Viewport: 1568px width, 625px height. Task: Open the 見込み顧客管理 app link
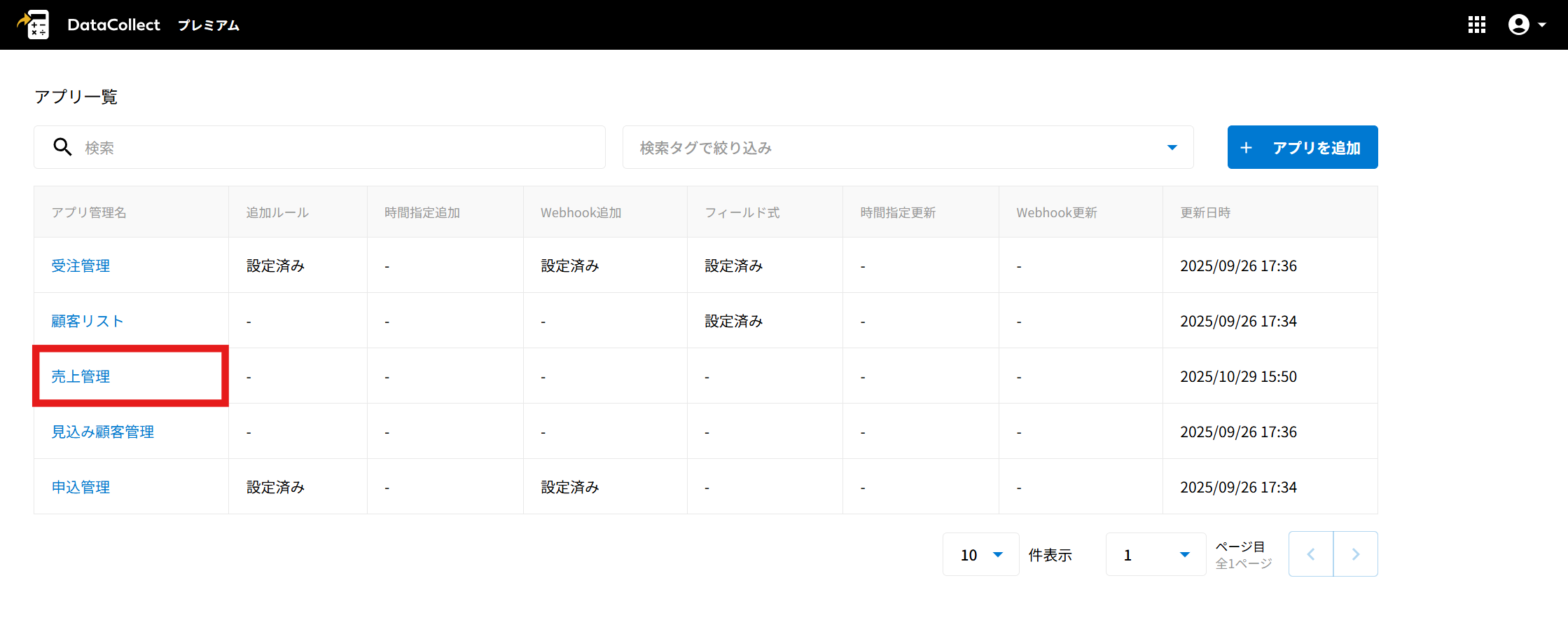click(x=102, y=432)
